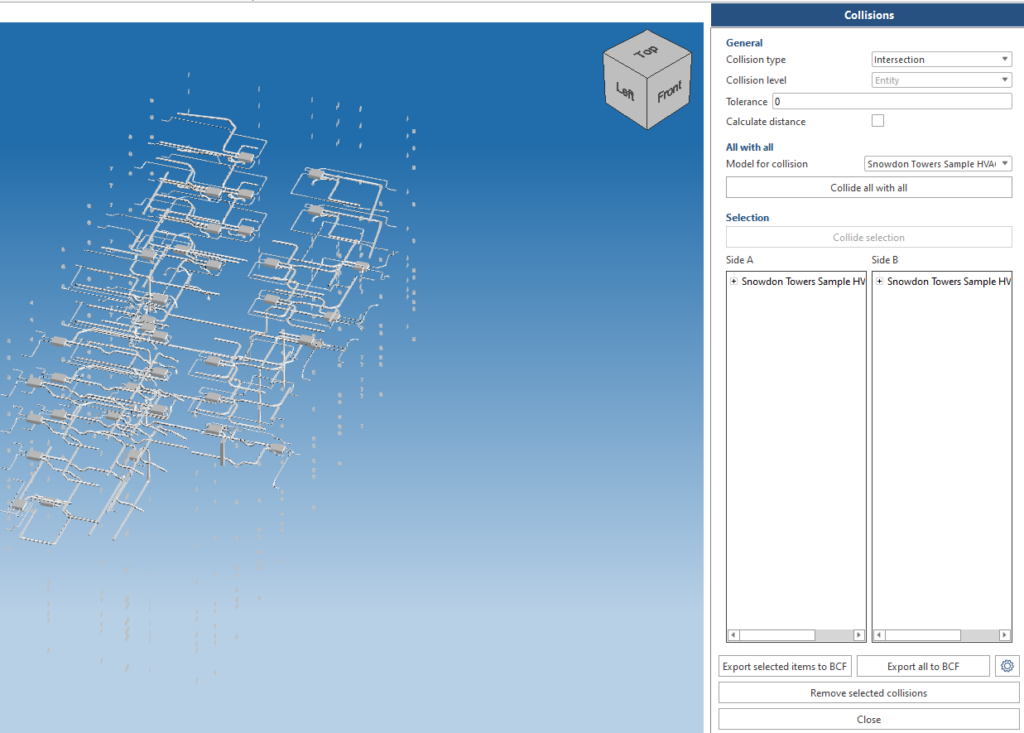Select the Snowdon Towers Sample HVAC tree item
Viewport: 1024px width, 733px height.
[x=800, y=281]
